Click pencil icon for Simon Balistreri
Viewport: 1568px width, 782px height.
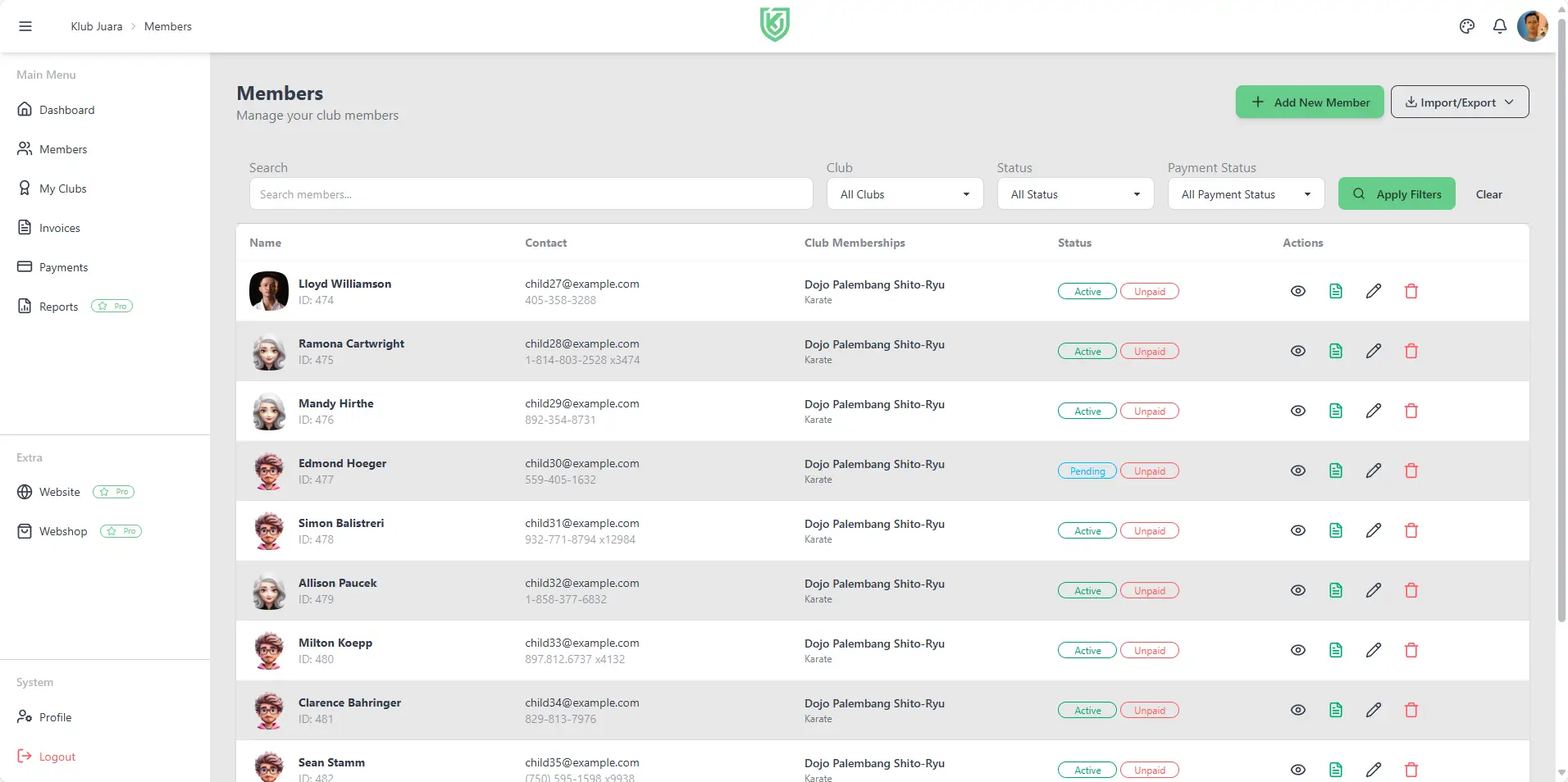1374,530
